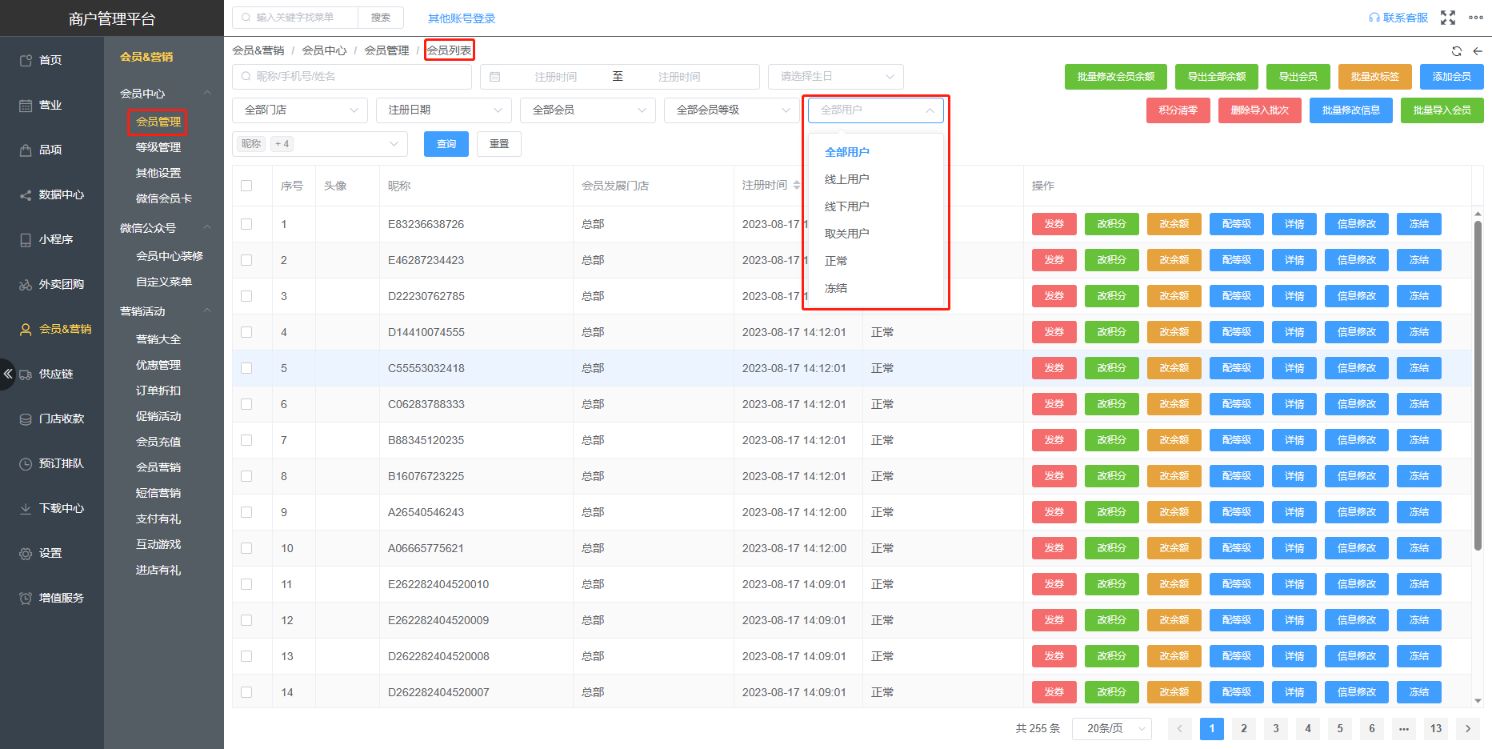Open the 营业 sidebar icon
Image resolution: width=1492 pixels, height=749 pixels.
coord(26,106)
